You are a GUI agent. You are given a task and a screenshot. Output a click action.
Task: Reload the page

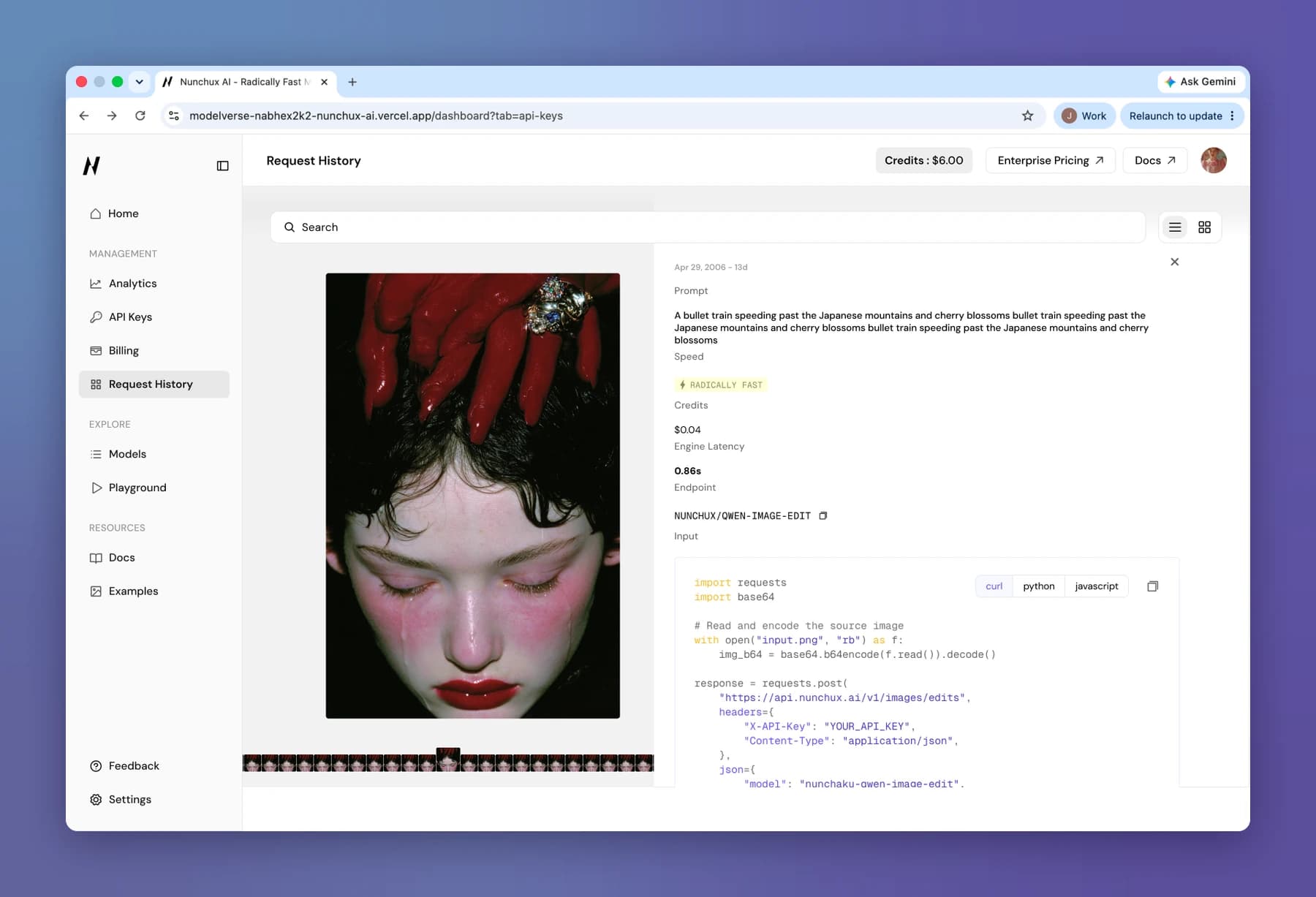pos(140,116)
